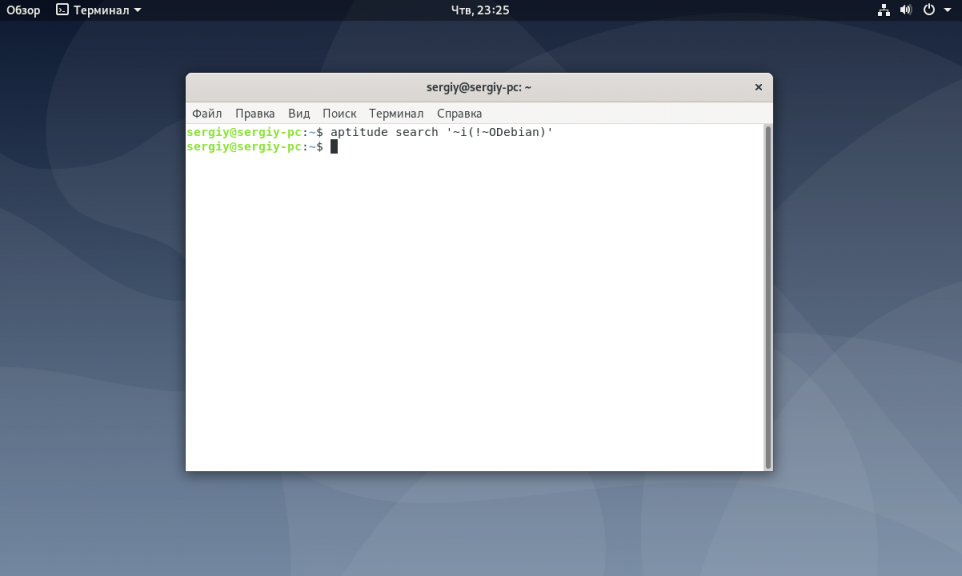
Task: Open the Поиск menu
Action: [x=339, y=114]
